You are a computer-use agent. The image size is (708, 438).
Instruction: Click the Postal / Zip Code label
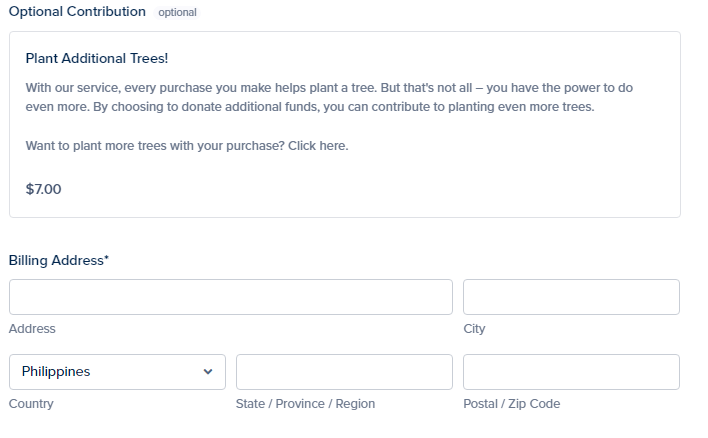tap(511, 404)
